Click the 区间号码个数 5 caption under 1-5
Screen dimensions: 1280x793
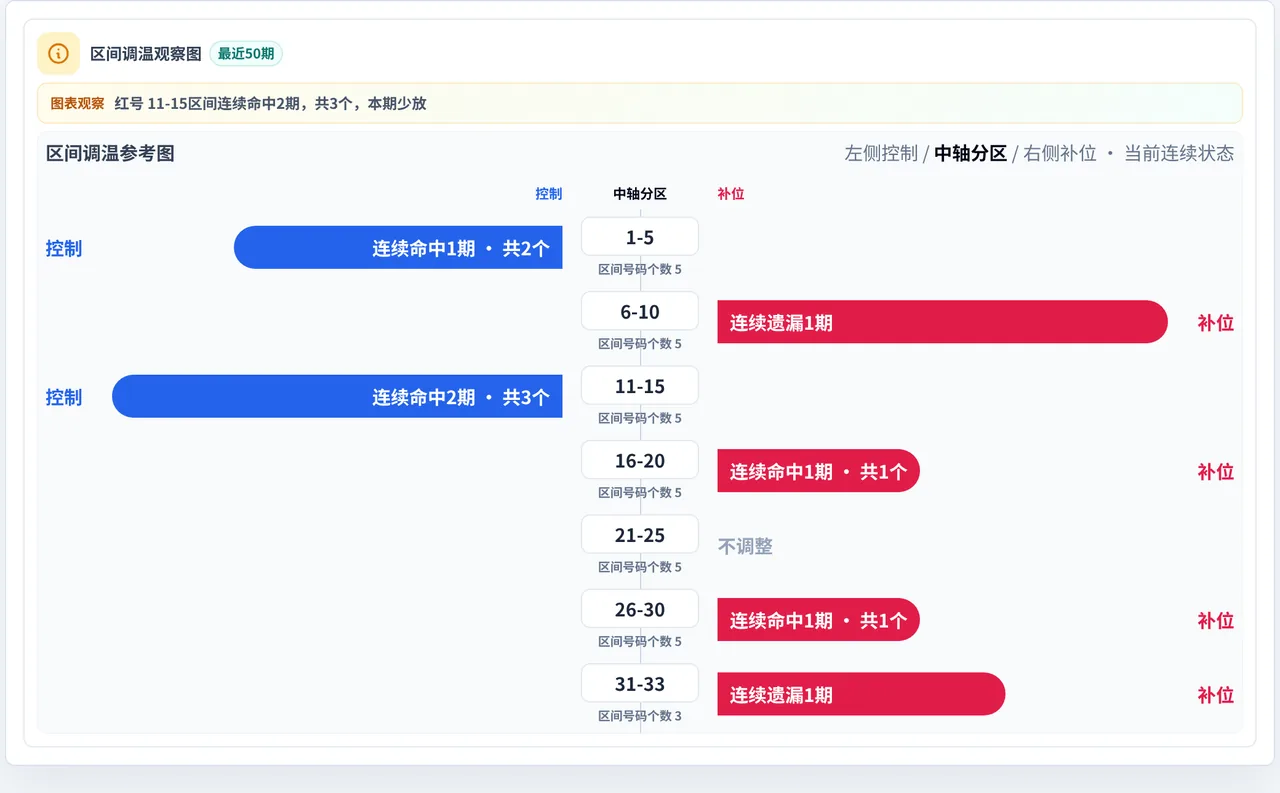click(x=640, y=269)
